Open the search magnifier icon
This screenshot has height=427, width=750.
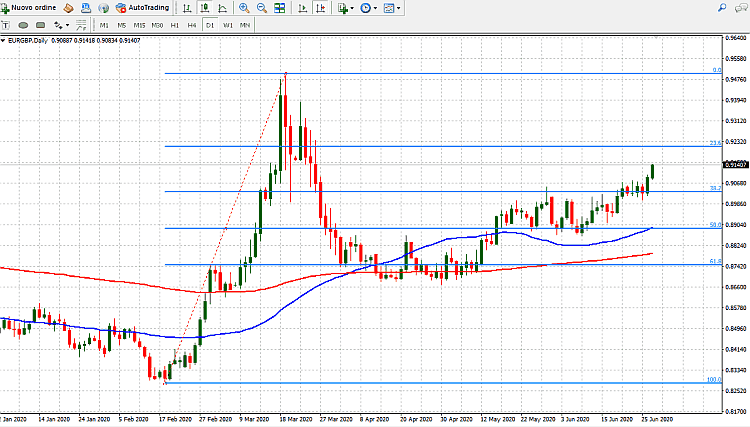pyautogui.click(x=721, y=7)
